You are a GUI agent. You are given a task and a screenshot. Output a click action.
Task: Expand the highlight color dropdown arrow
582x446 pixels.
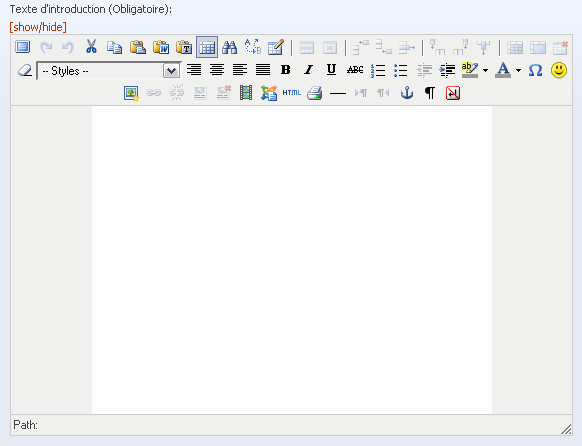485,70
